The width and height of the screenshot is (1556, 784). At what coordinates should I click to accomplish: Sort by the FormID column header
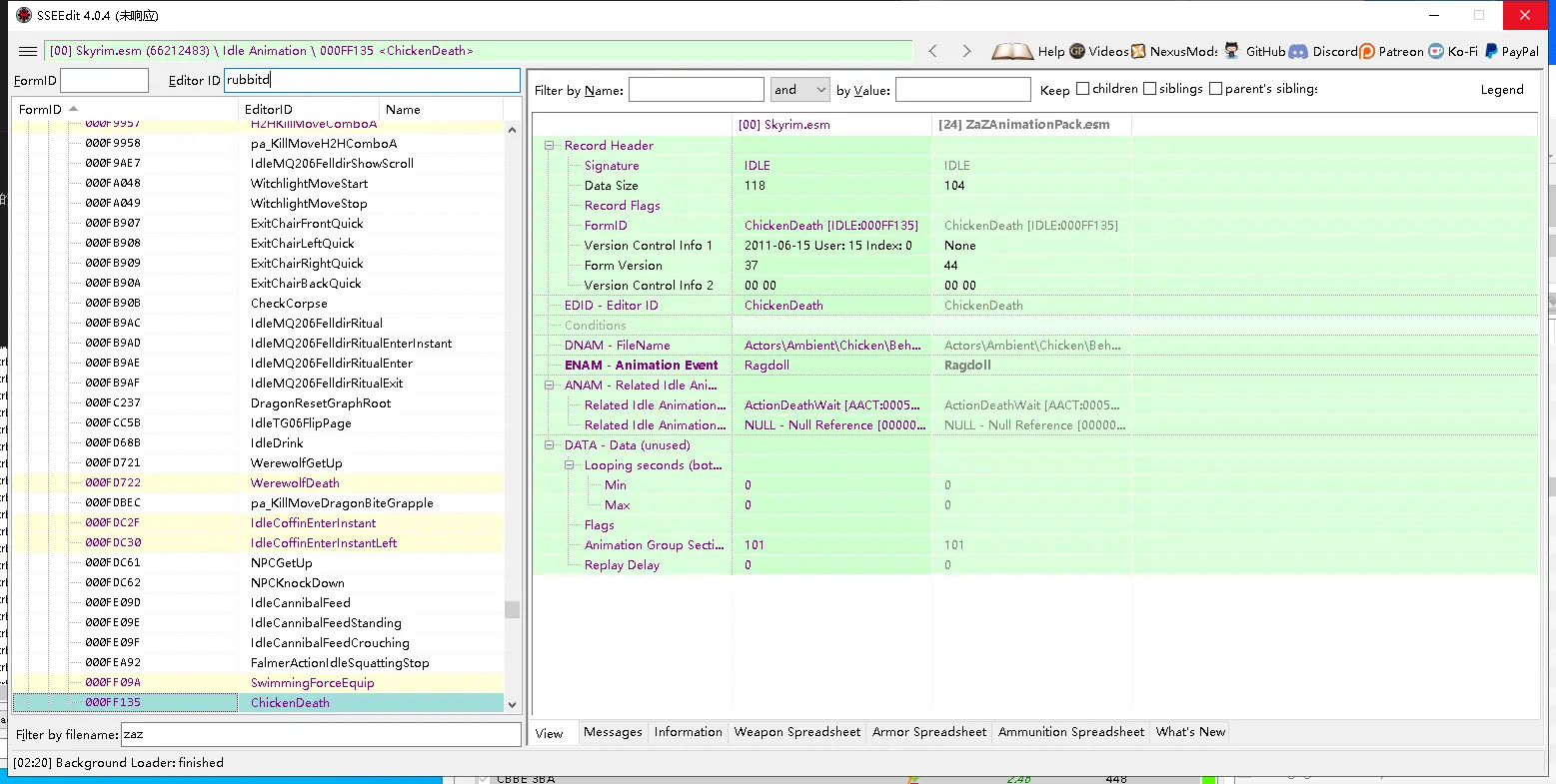(125, 109)
